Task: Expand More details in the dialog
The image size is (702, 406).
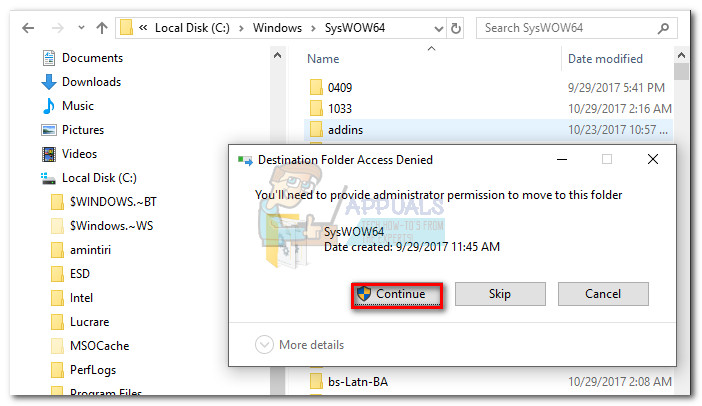Action: (x=300, y=345)
